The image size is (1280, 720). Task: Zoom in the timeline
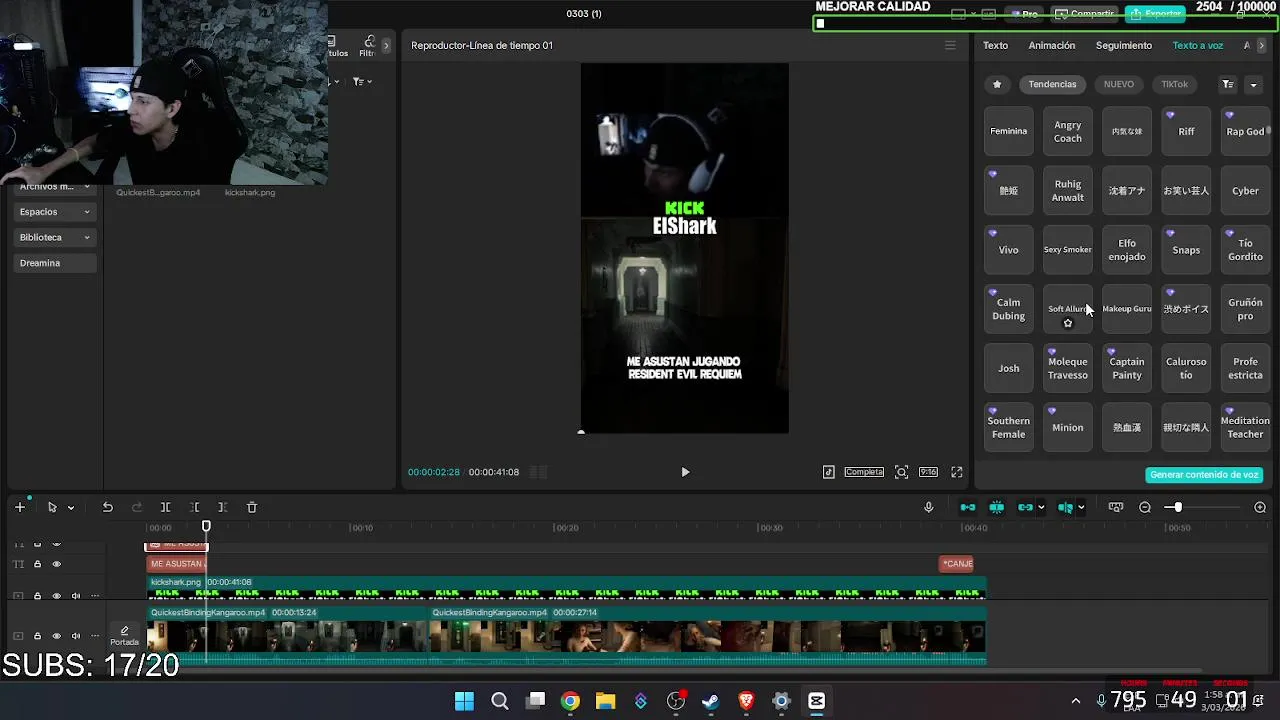[x=1260, y=507]
